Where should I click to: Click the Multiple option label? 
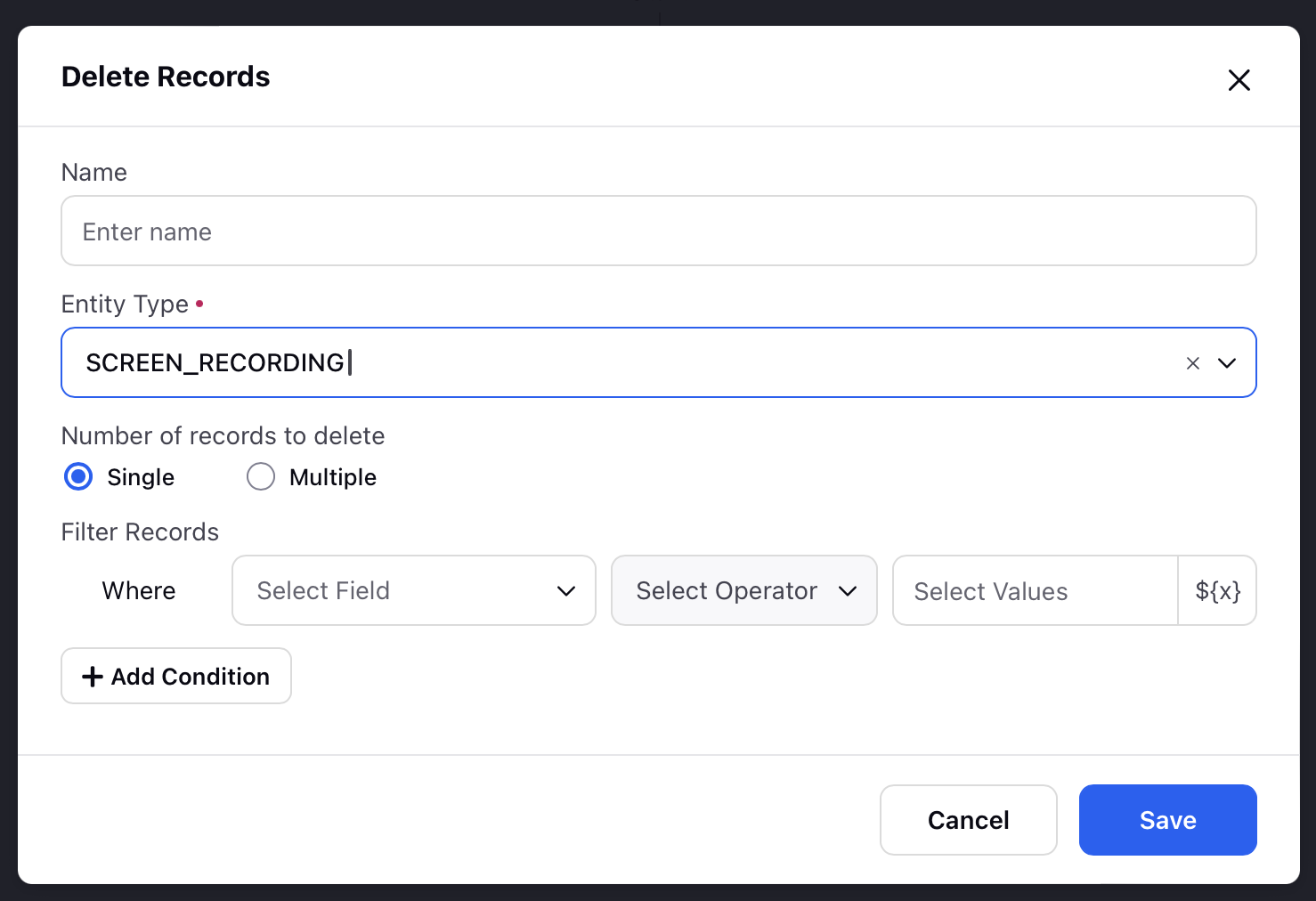coord(333,477)
